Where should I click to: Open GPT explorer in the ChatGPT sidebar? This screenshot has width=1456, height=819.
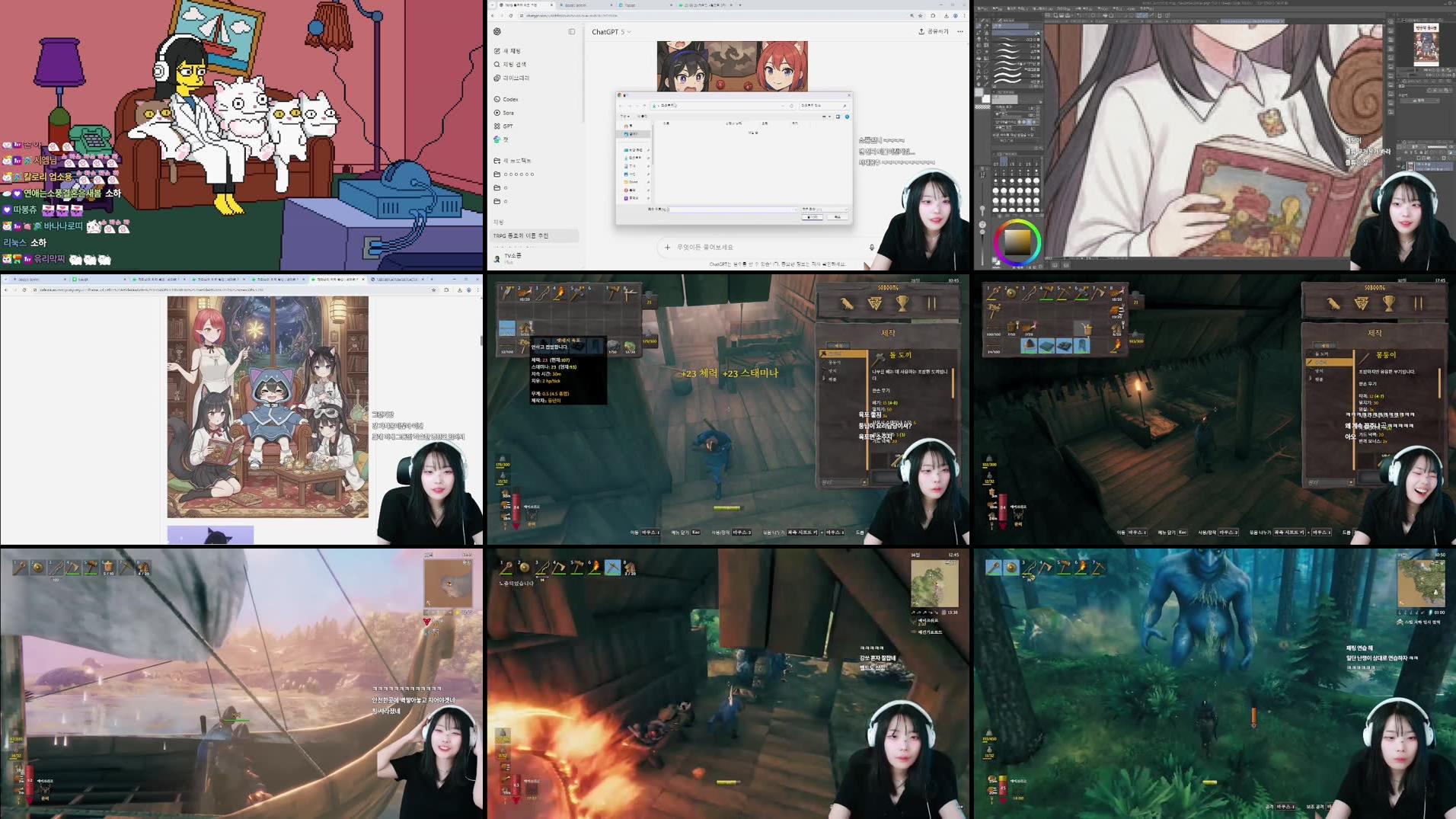coord(503,126)
